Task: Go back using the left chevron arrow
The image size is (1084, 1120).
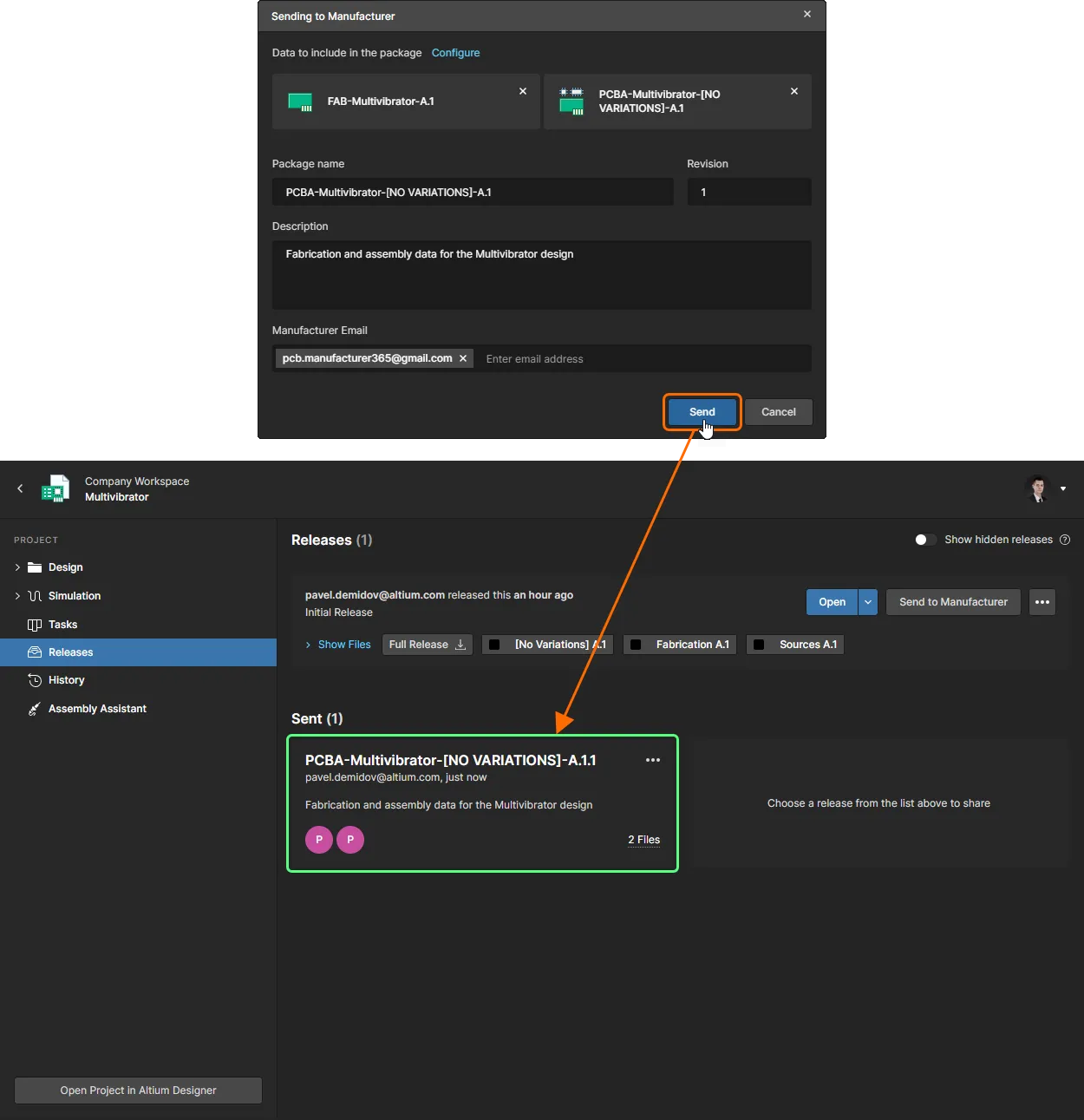Action: tap(20, 488)
